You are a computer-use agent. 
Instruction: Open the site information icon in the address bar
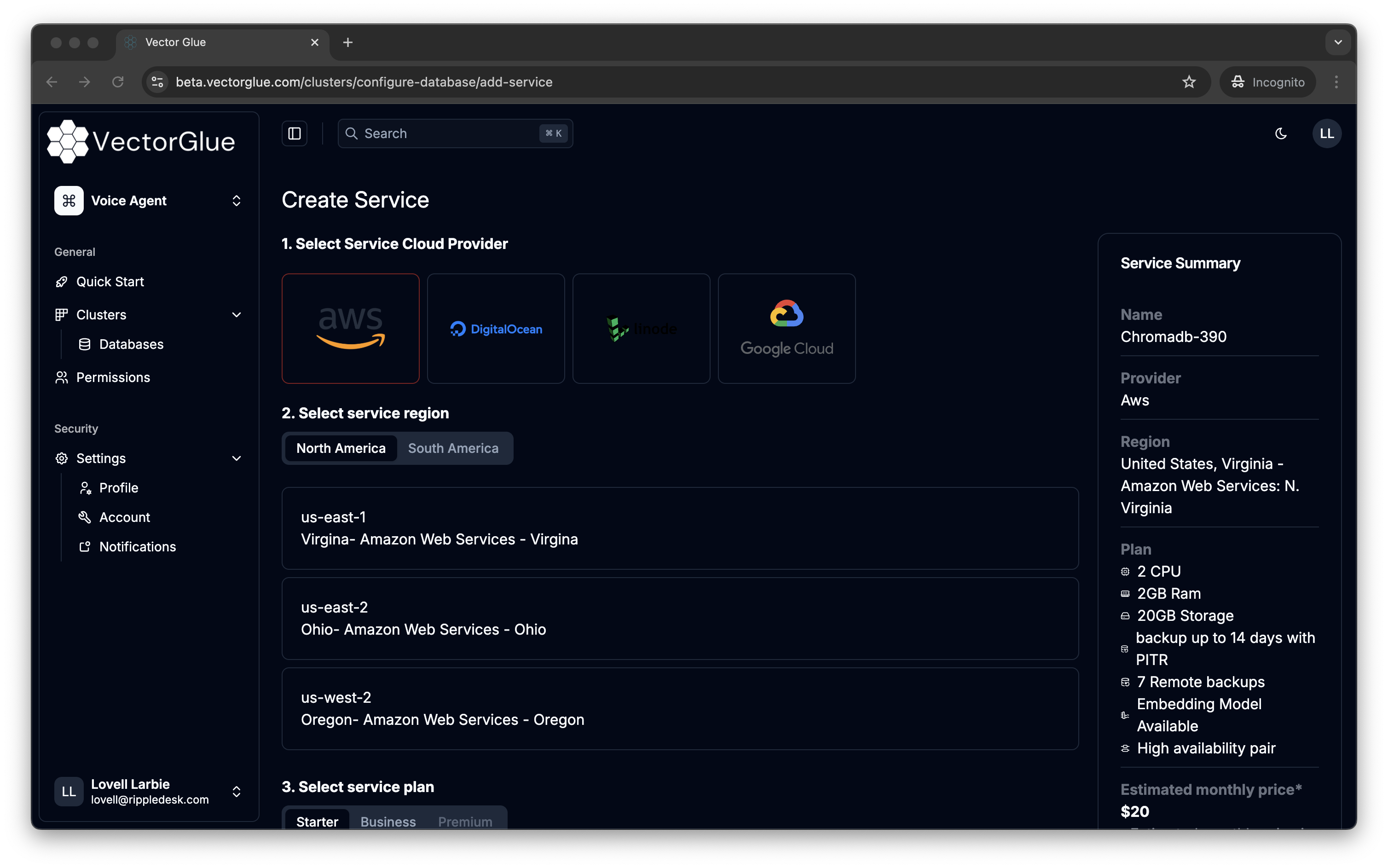click(157, 82)
